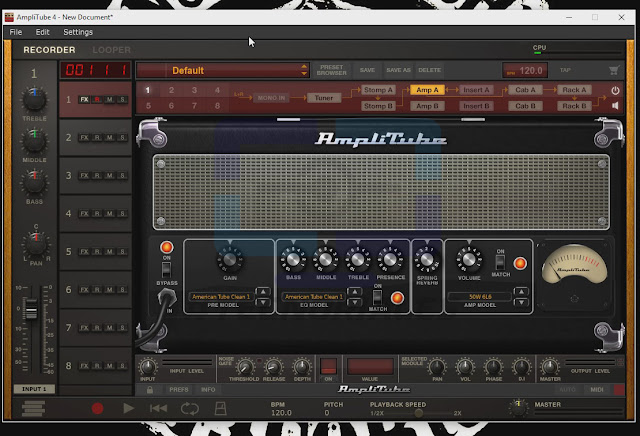Click the 120.0 BPM field at top

coord(525,71)
